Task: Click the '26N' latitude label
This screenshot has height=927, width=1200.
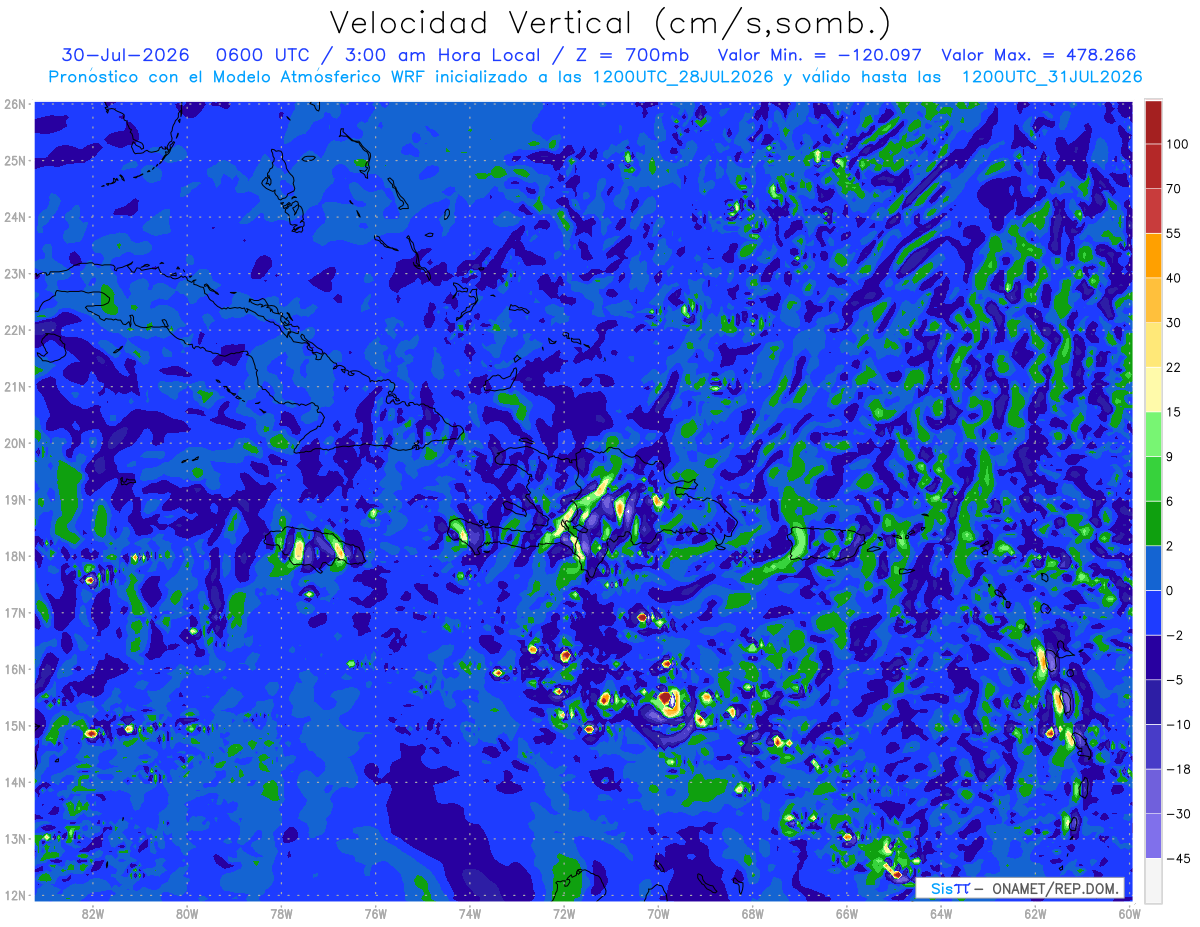Action: click(14, 104)
